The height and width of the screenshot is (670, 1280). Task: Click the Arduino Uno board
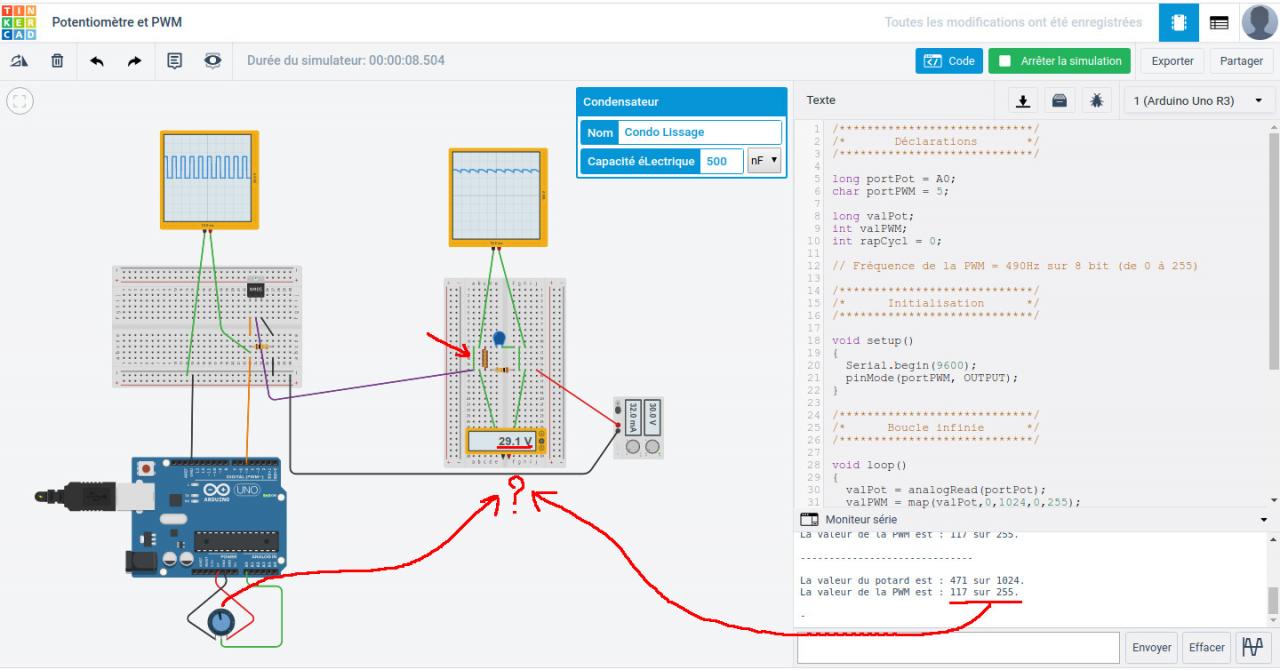206,516
